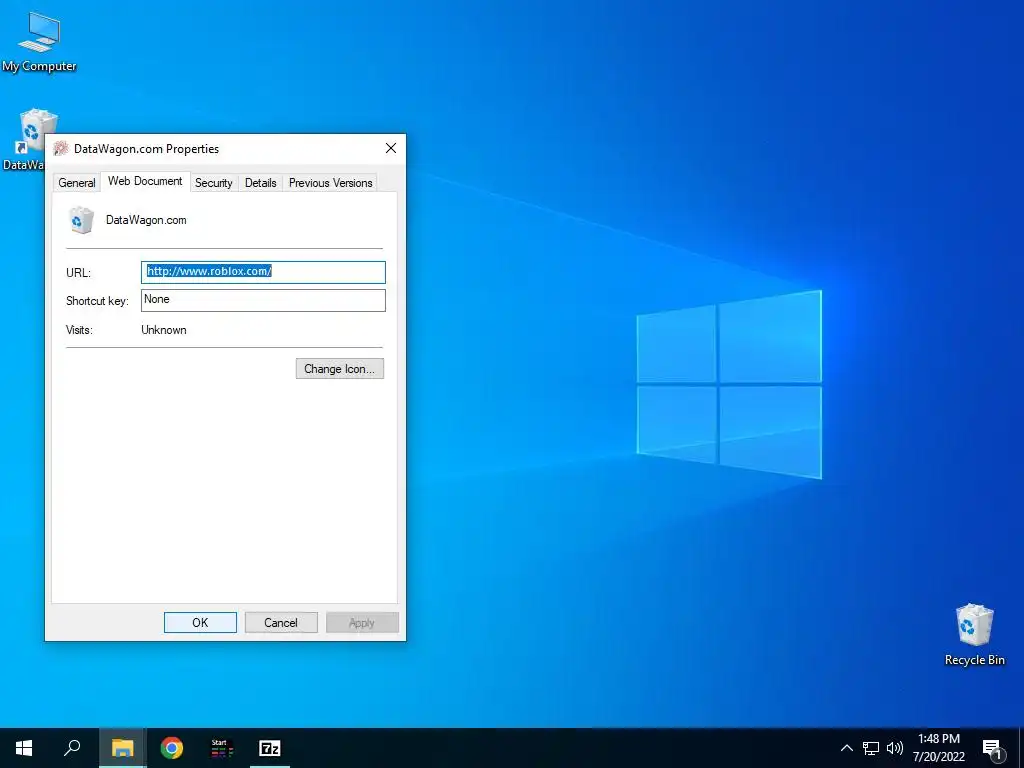
Task: Click the Shortcut key field showing None
Action: click(x=263, y=300)
